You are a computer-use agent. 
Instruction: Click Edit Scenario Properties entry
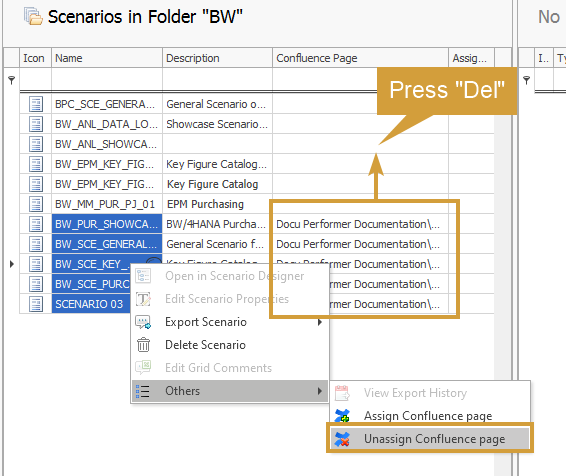pos(230,299)
